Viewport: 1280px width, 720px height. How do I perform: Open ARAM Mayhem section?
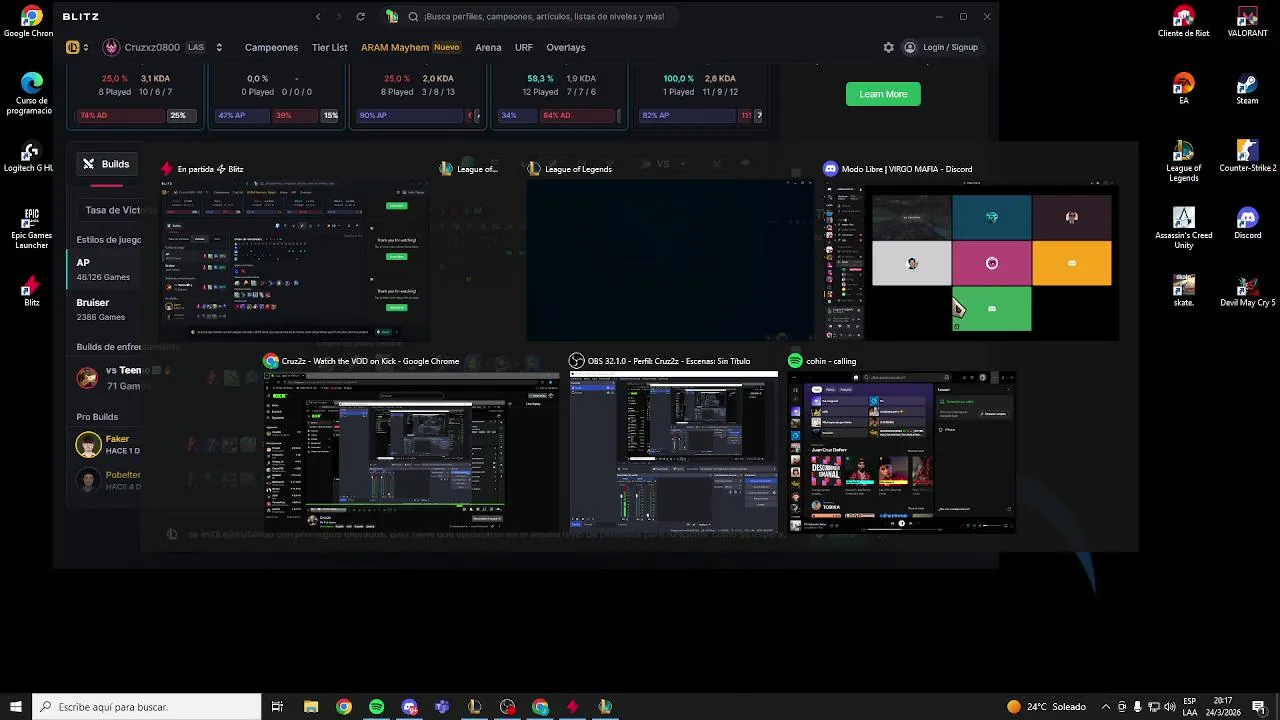pos(410,47)
